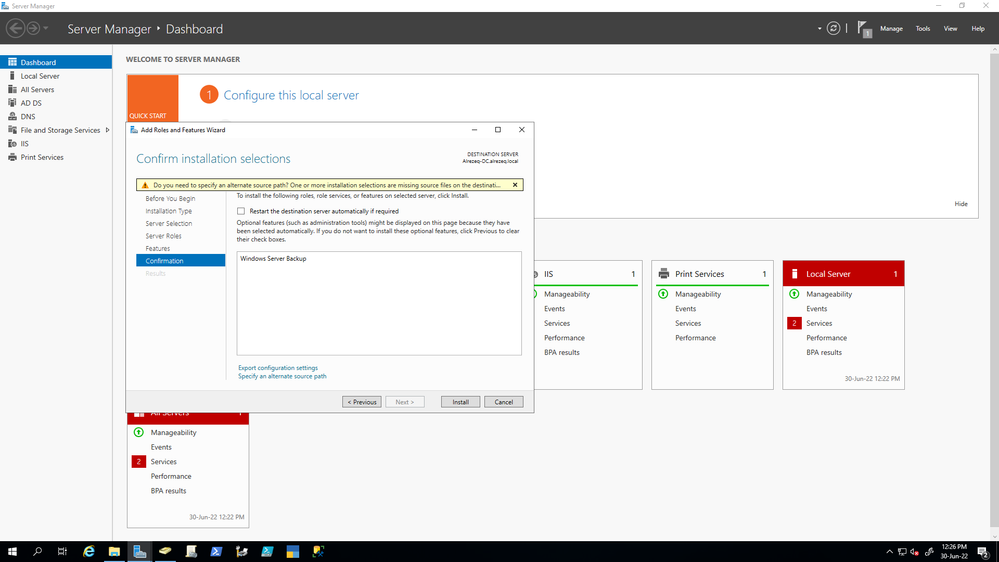
Task: Click Export configuration settings link
Action: (278, 368)
